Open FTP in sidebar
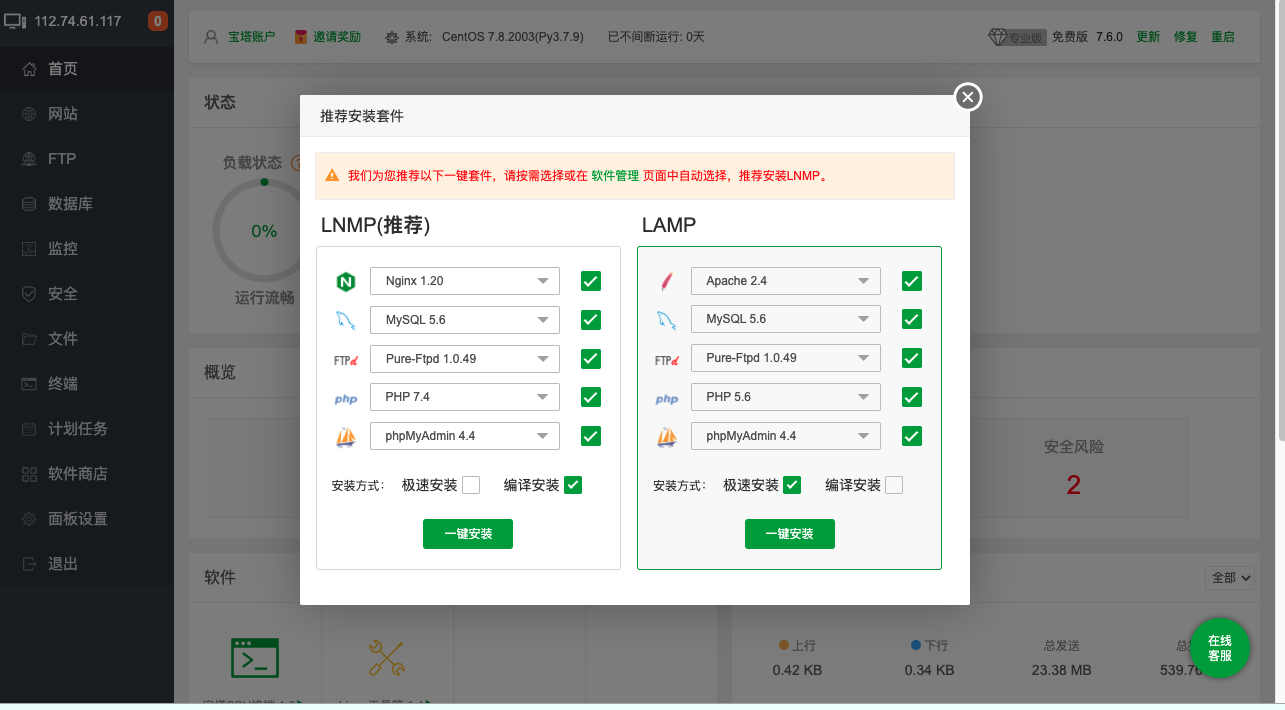 click(87, 159)
